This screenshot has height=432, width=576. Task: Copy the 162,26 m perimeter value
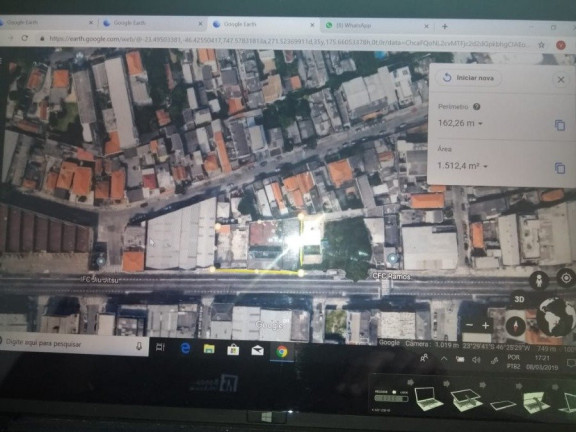(560, 125)
